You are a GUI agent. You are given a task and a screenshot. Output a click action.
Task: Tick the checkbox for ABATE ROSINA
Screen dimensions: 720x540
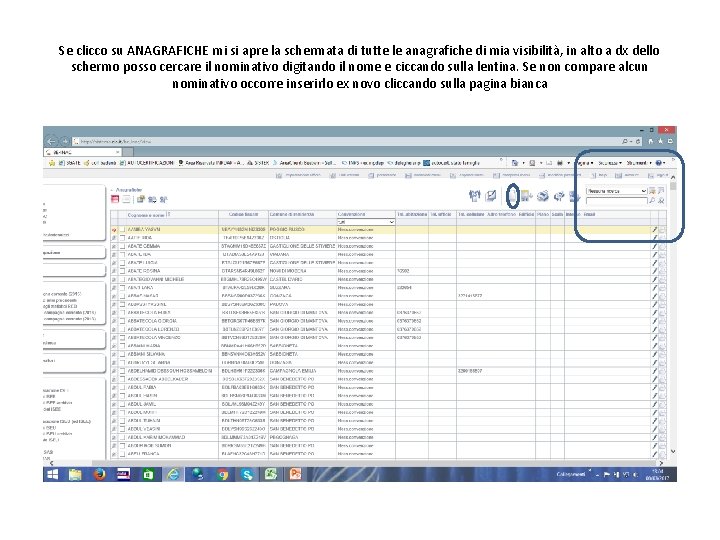[122, 271]
